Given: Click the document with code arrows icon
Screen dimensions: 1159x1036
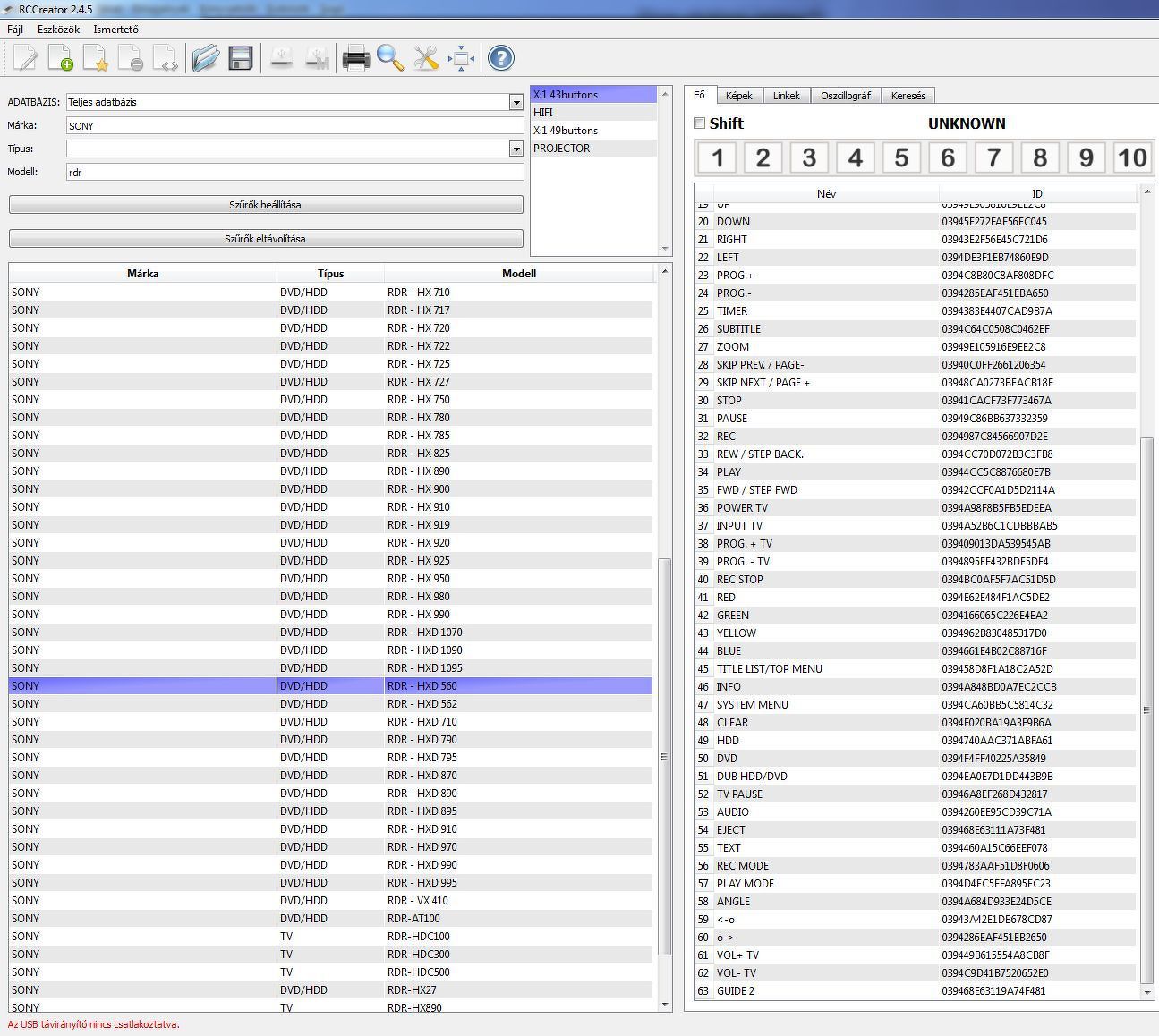Looking at the screenshot, I should [x=165, y=59].
